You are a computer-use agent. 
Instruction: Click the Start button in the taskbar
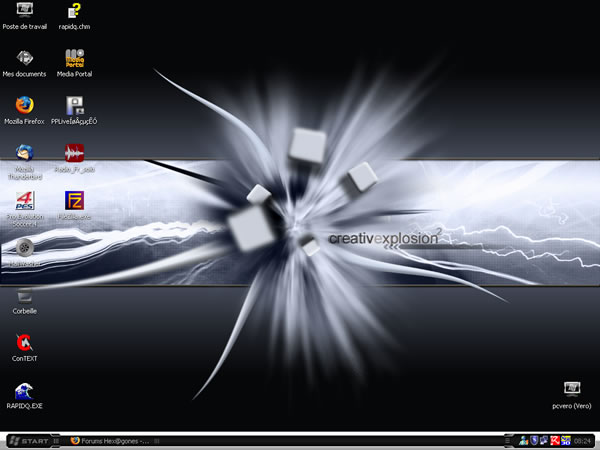(x=30, y=440)
